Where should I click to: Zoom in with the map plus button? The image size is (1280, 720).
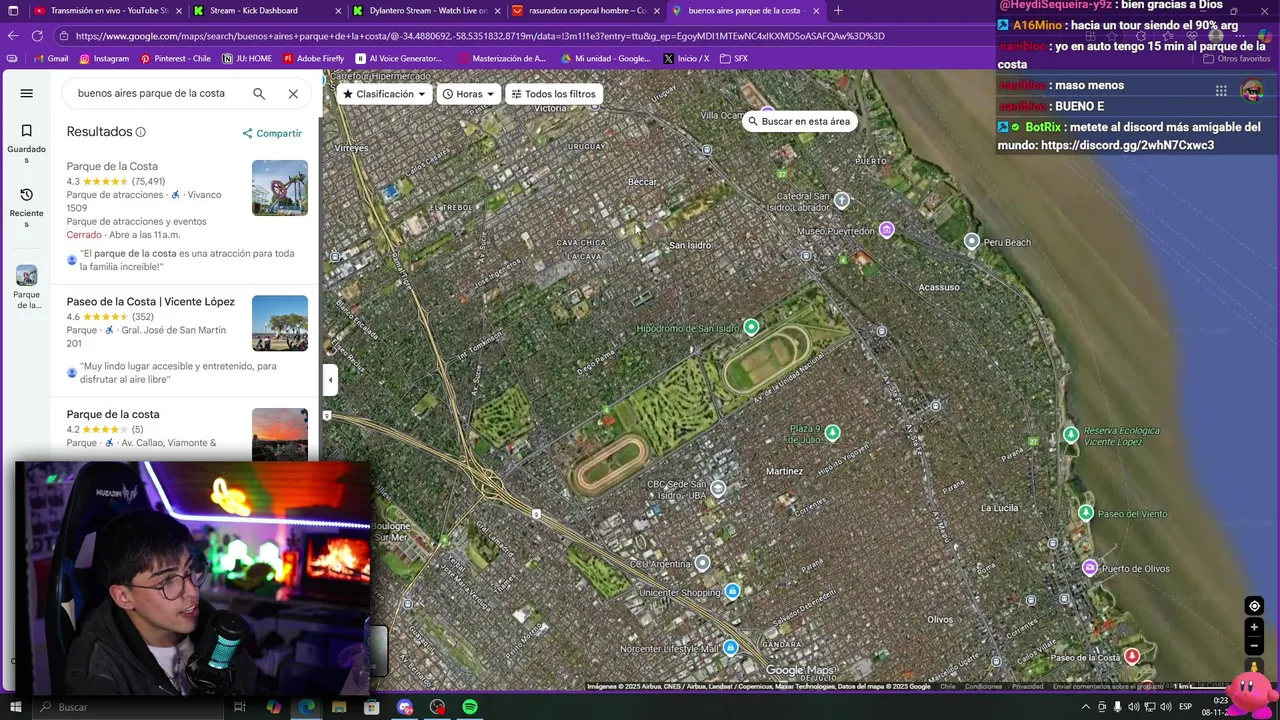pyautogui.click(x=1254, y=627)
